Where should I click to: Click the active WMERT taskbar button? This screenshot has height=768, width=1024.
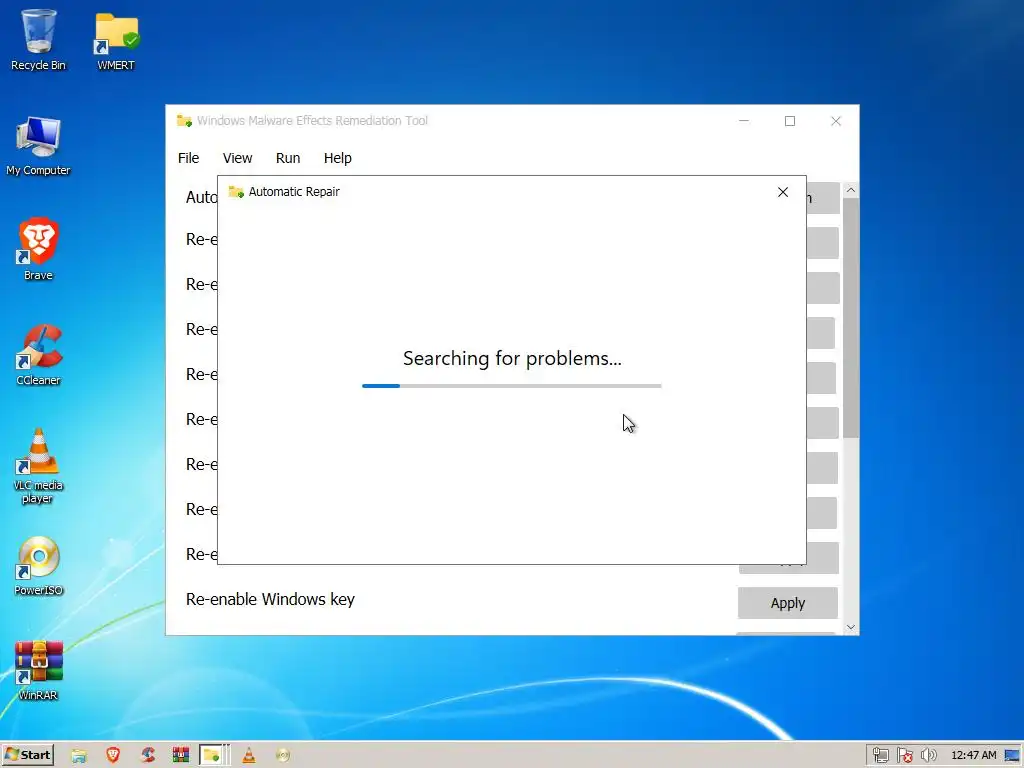214,755
